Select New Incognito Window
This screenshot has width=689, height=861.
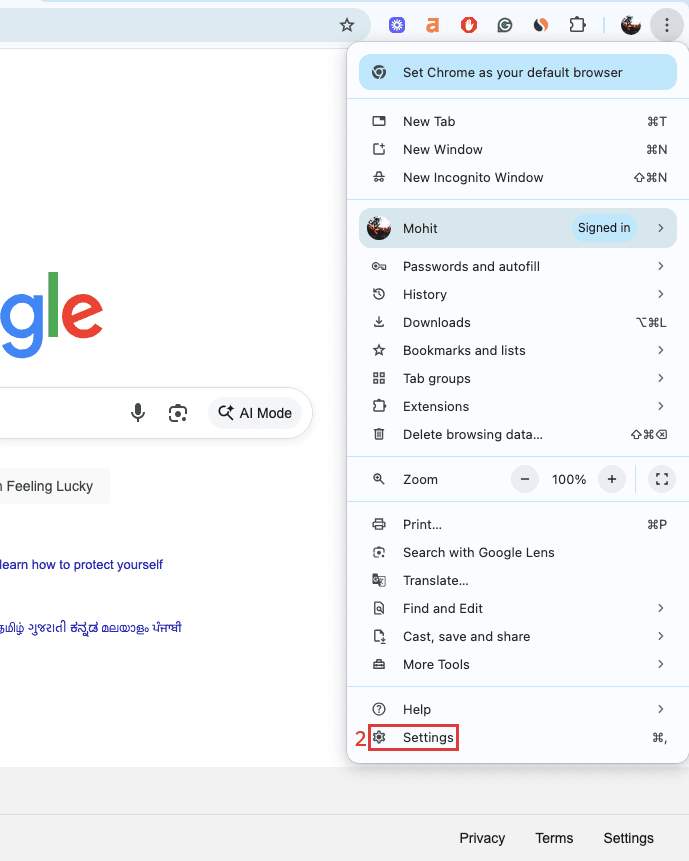coord(472,177)
